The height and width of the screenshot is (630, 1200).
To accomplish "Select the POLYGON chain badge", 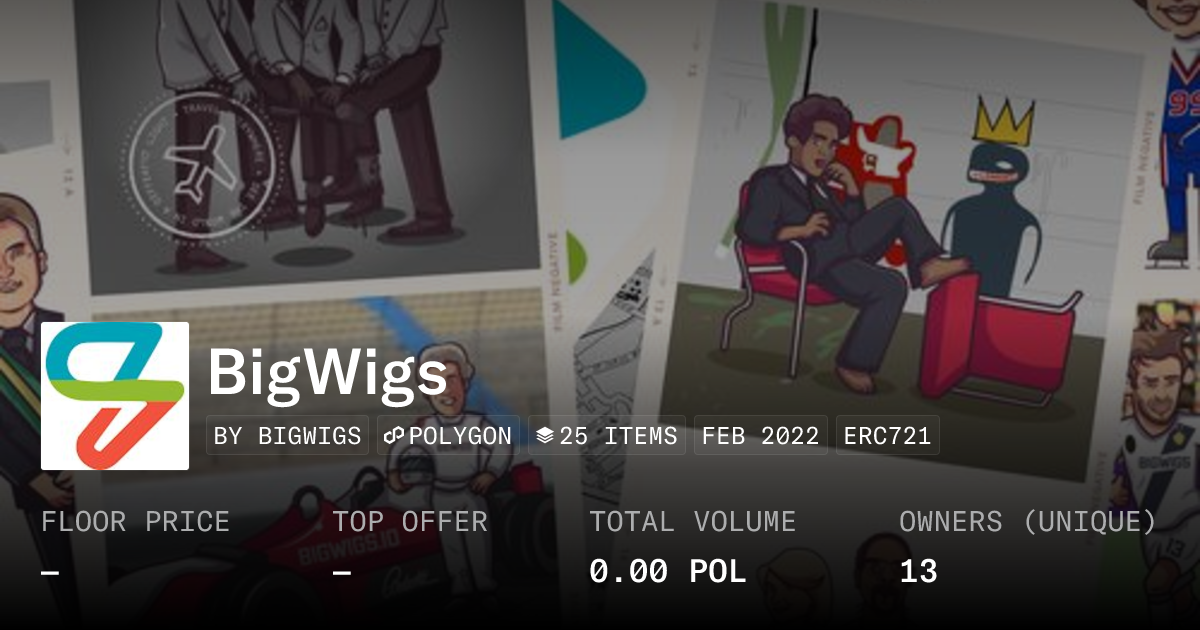I will (448, 436).
